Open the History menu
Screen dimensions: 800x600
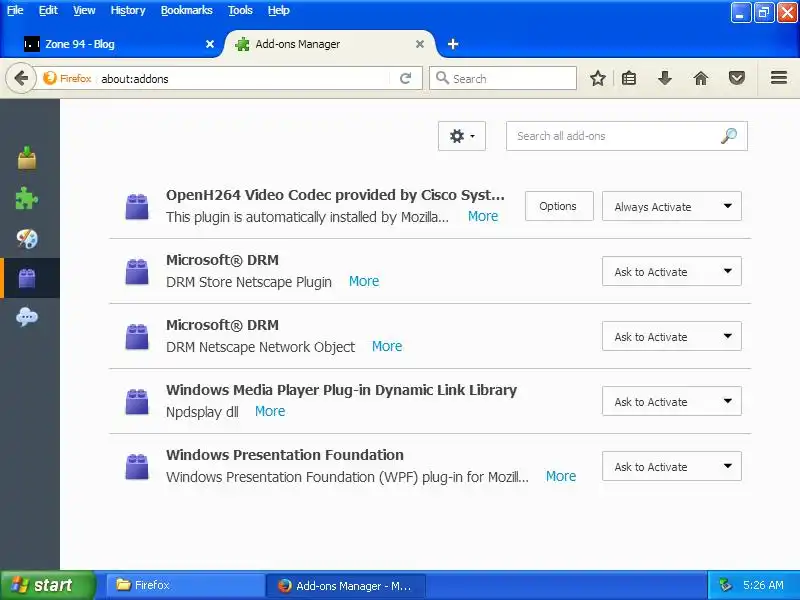pyautogui.click(x=128, y=10)
